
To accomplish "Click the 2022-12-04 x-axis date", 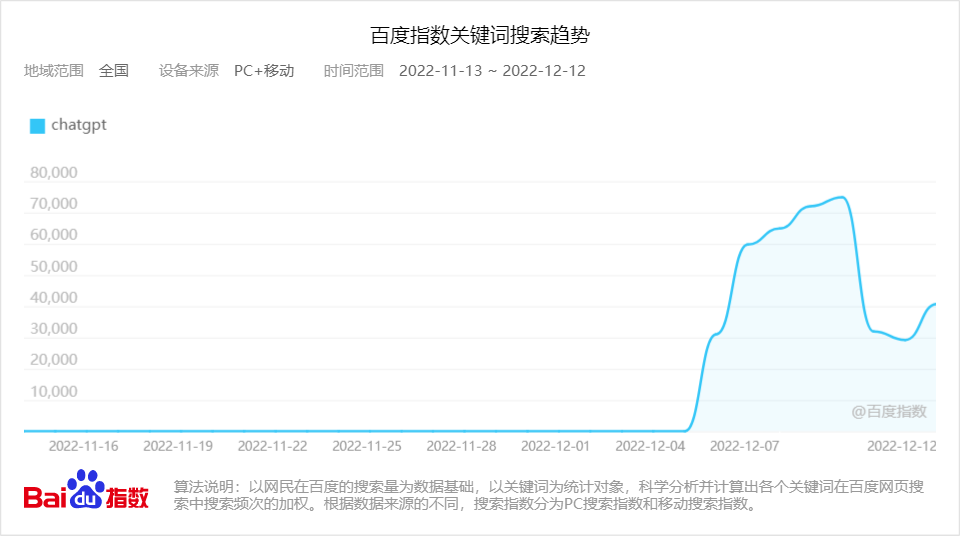I will coord(650,446).
